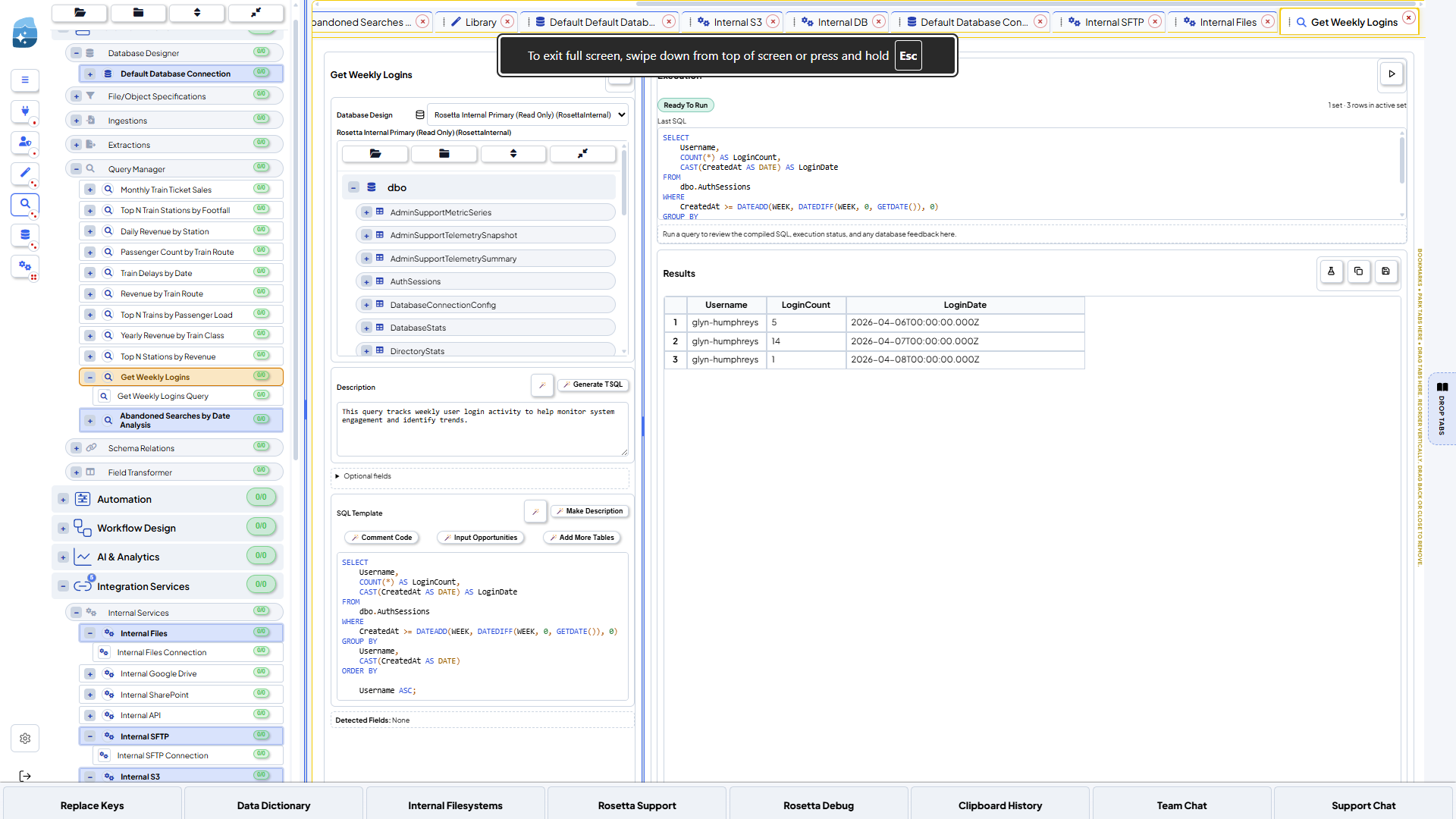
Task: Click the flask test icon in Results panel
Action: click(x=1332, y=271)
